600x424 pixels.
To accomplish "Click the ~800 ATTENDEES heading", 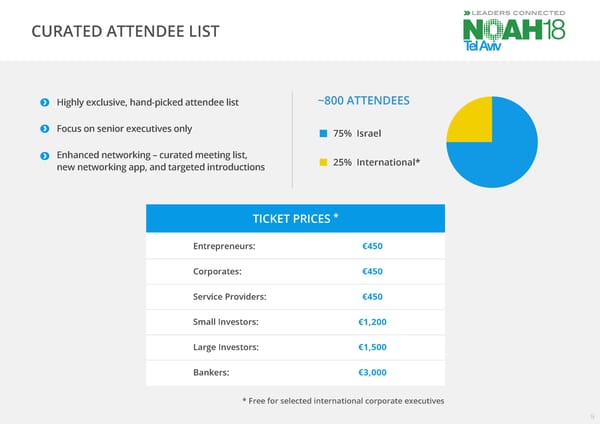I will [x=363, y=101].
